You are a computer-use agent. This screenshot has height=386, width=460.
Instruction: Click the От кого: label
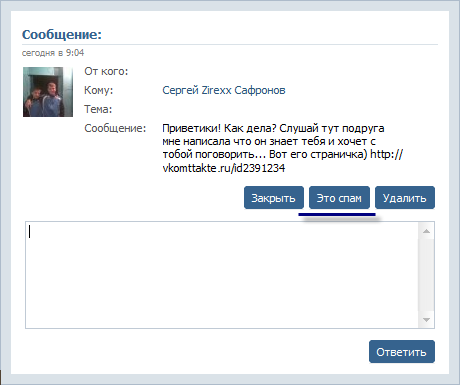[x=106, y=71]
